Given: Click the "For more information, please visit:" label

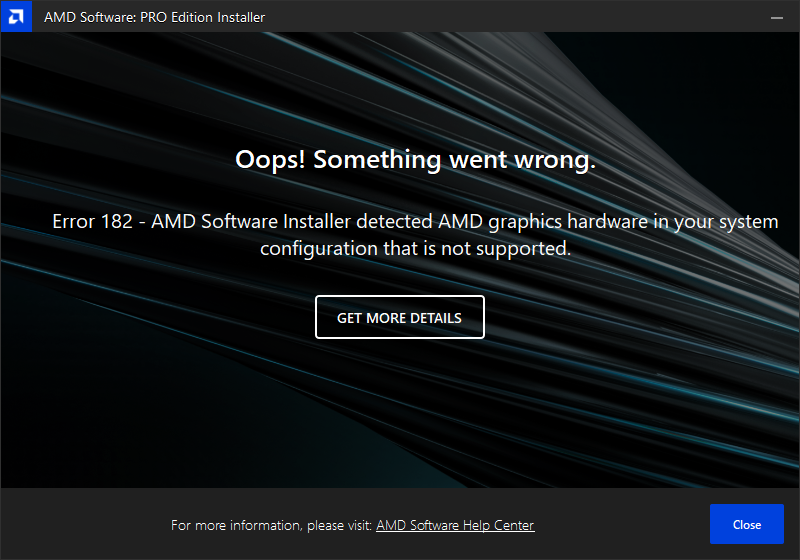Looking at the screenshot, I should point(271,525).
